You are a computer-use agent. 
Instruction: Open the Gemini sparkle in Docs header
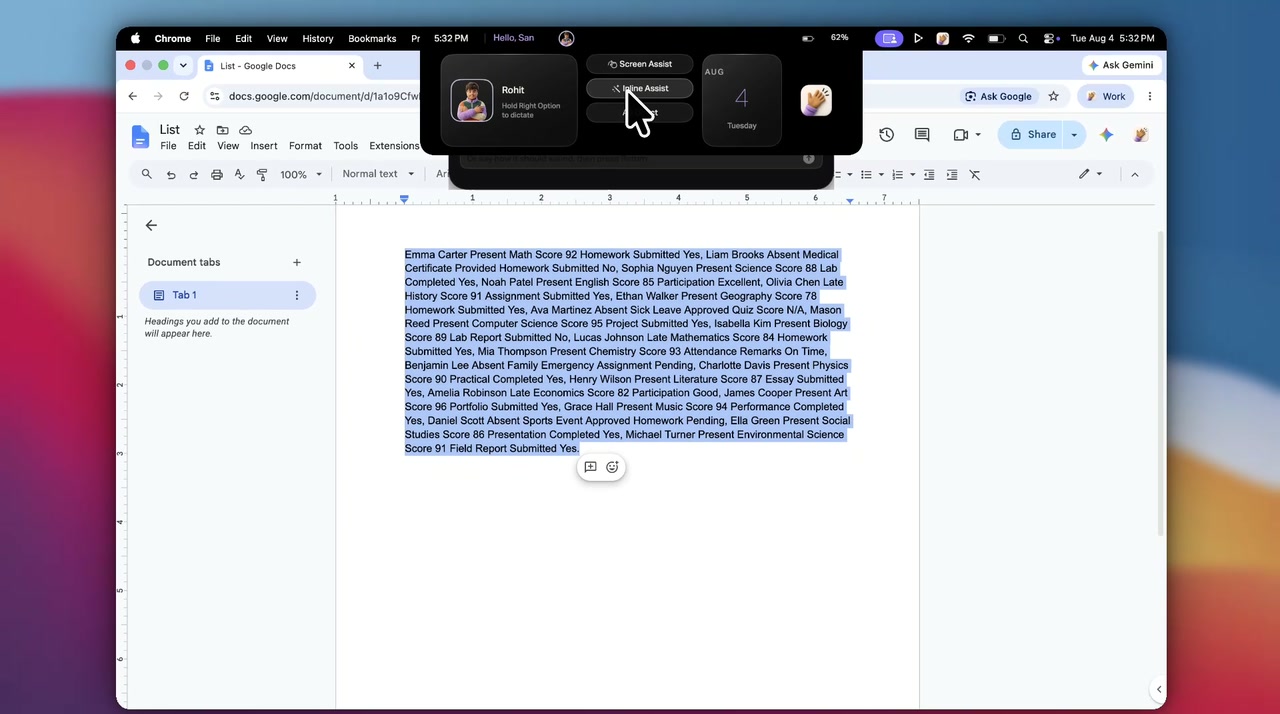click(1106, 135)
